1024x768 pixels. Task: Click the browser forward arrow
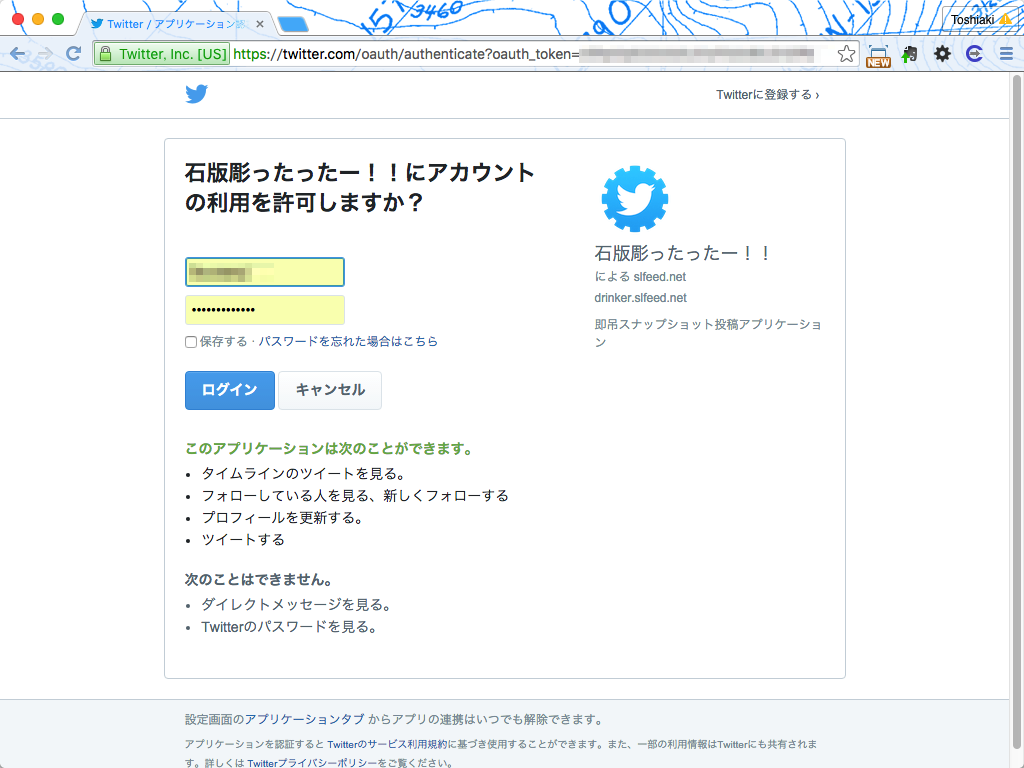(46, 54)
